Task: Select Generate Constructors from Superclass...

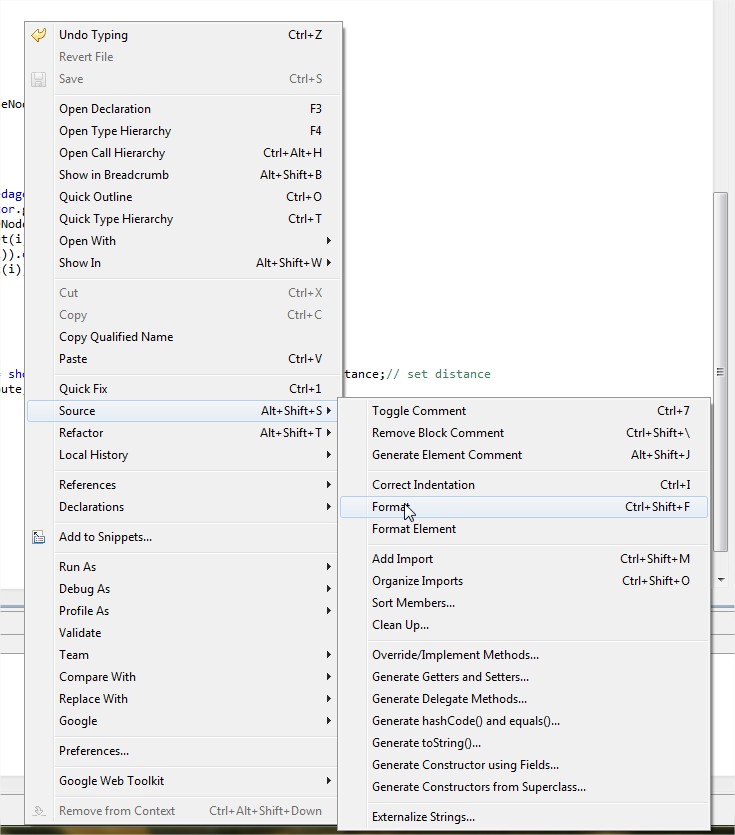Action: pos(524,787)
